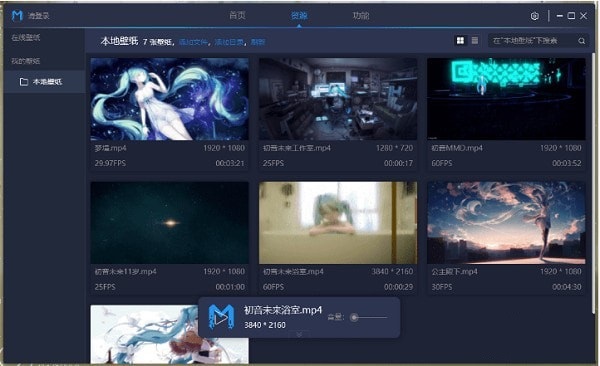The image size is (600, 366).
Task: Select the 初音未来11岁.mp4 dark galaxy thumbnail
Action: 170,223
